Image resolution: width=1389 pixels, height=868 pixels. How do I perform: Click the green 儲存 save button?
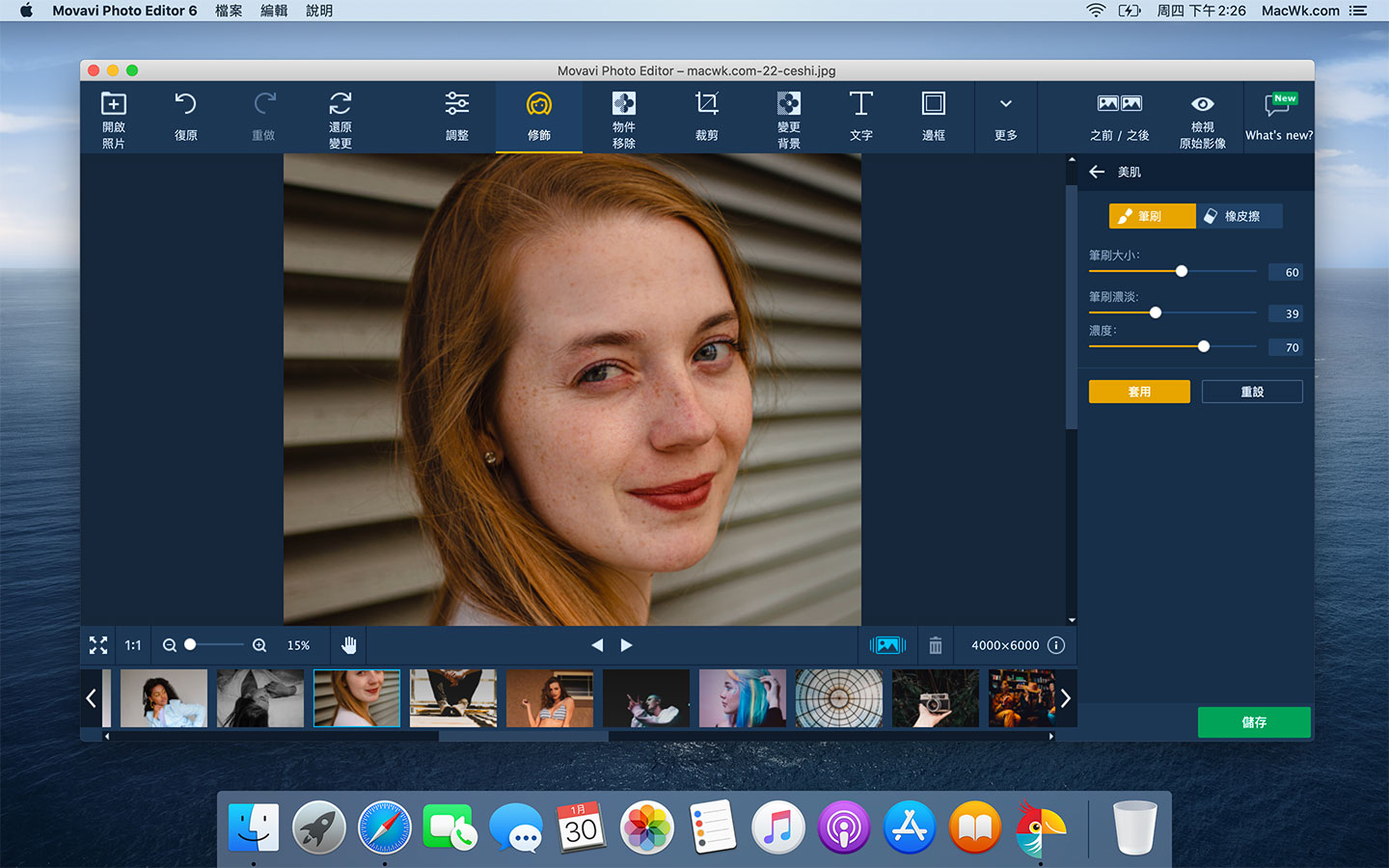[x=1254, y=722]
